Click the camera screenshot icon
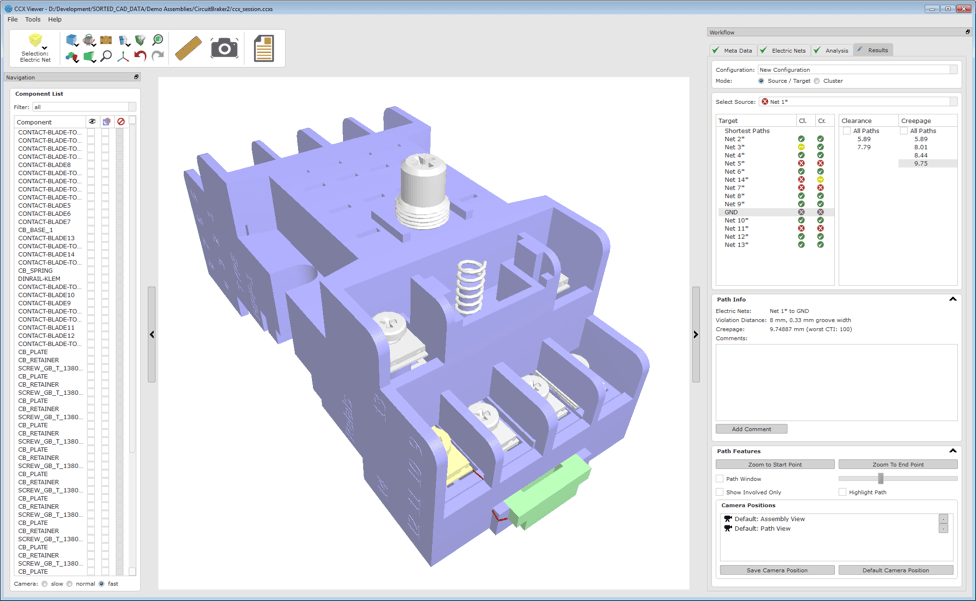 click(x=224, y=48)
